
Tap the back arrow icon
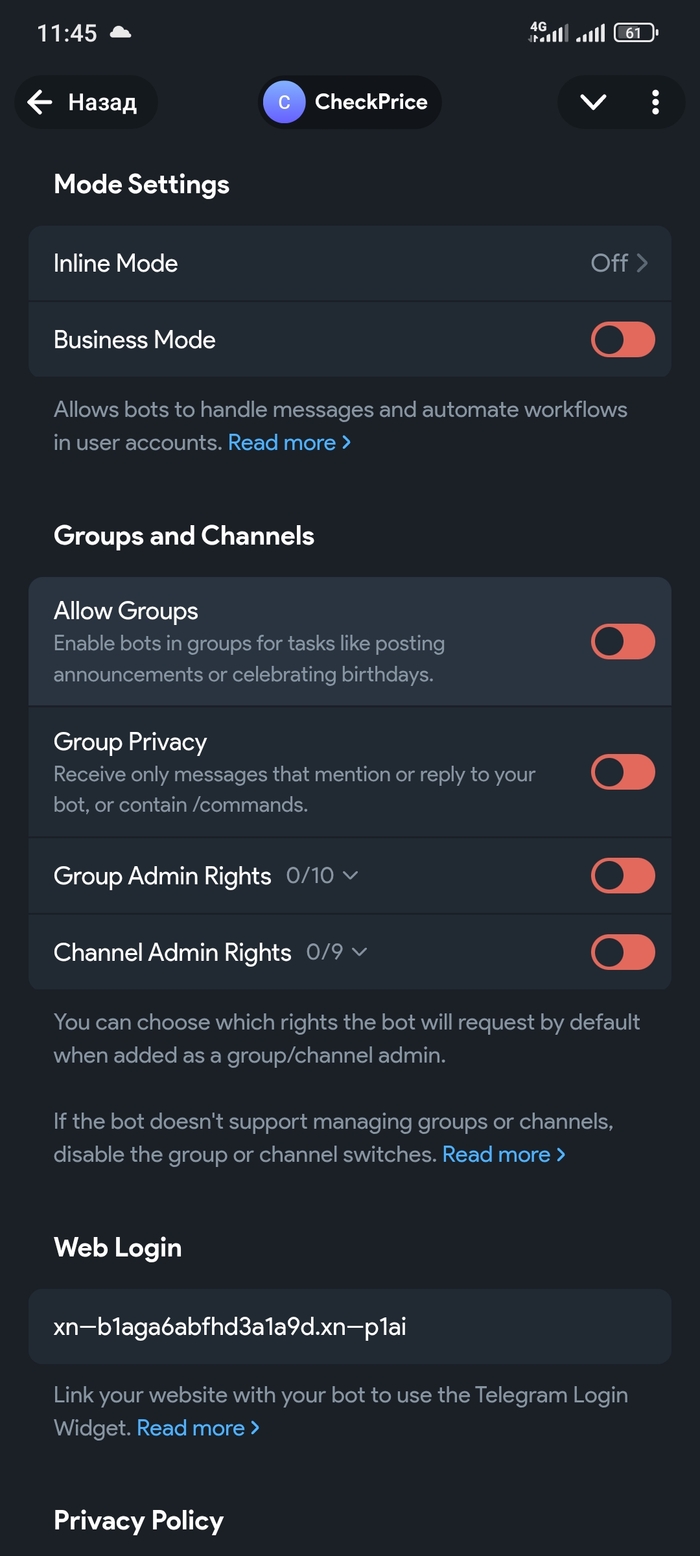click(40, 102)
